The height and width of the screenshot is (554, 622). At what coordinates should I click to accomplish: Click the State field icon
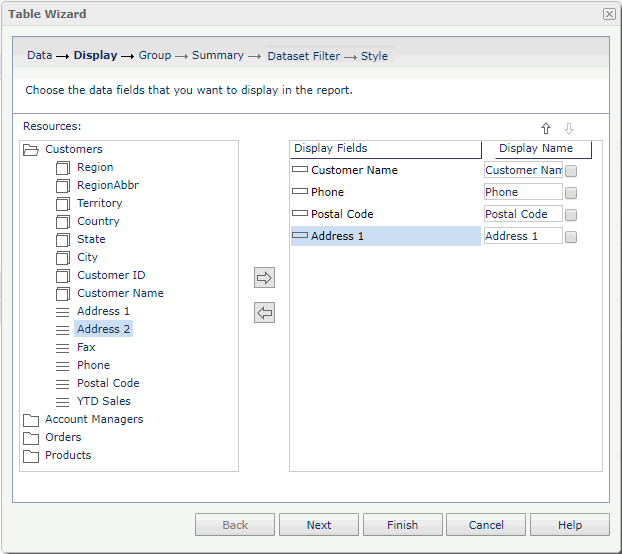point(63,240)
